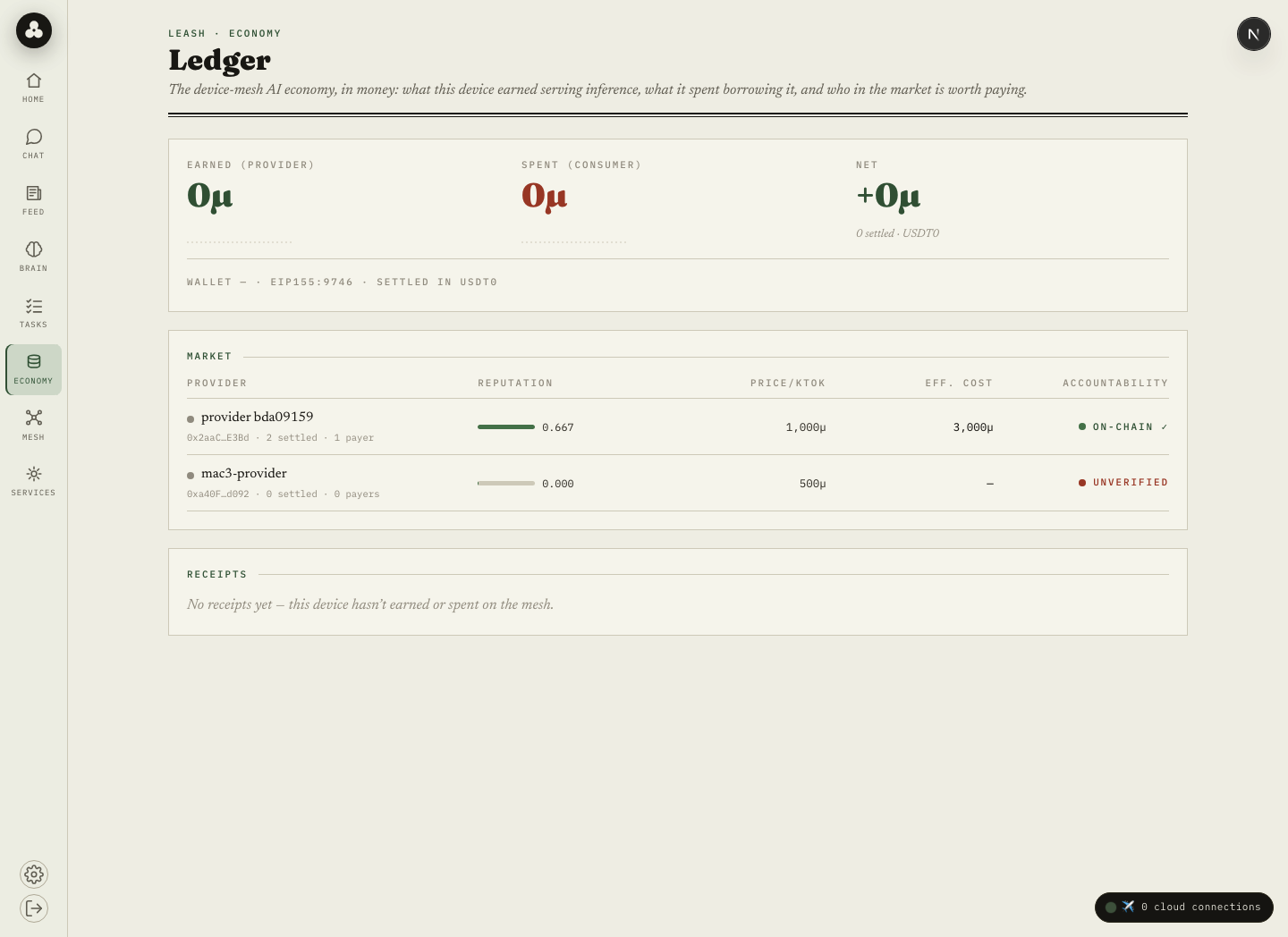
Task: Click the airplane icon in cloud status pill
Action: coord(1129,907)
